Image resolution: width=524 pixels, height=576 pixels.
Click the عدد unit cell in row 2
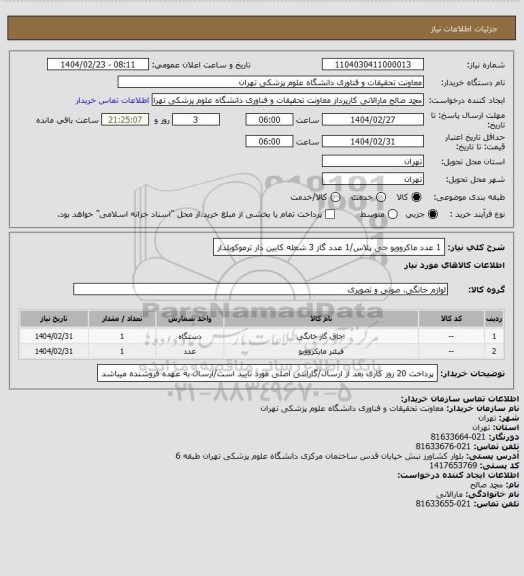click(190, 352)
